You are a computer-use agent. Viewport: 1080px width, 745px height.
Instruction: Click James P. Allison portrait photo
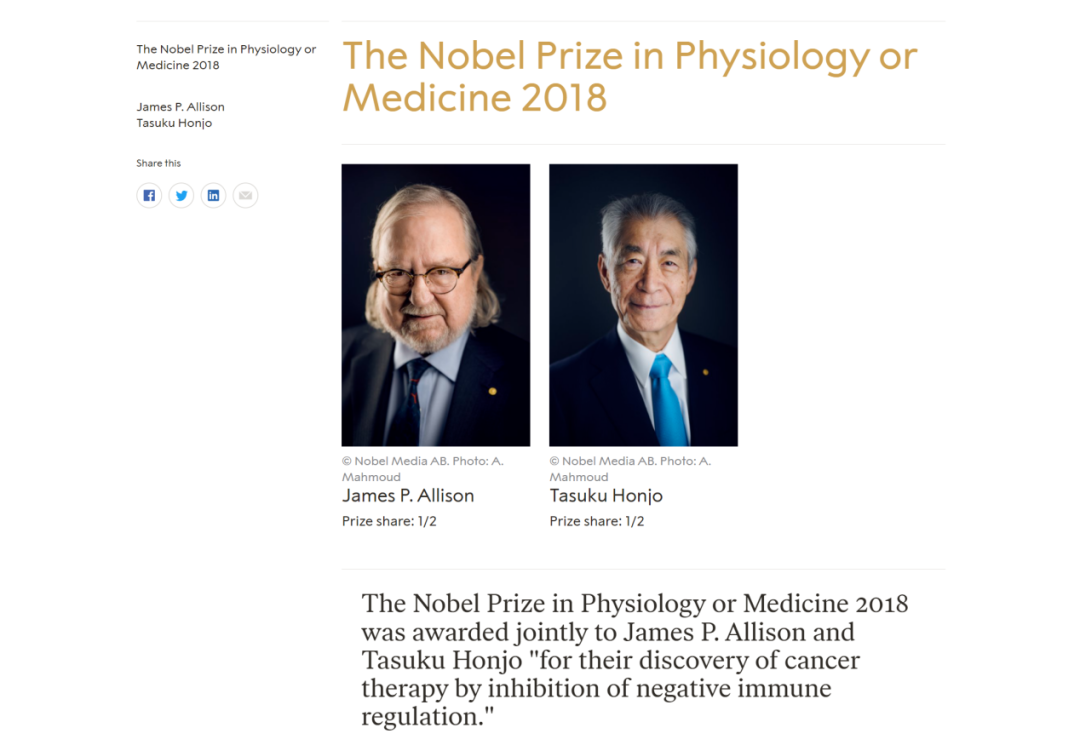point(436,305)
